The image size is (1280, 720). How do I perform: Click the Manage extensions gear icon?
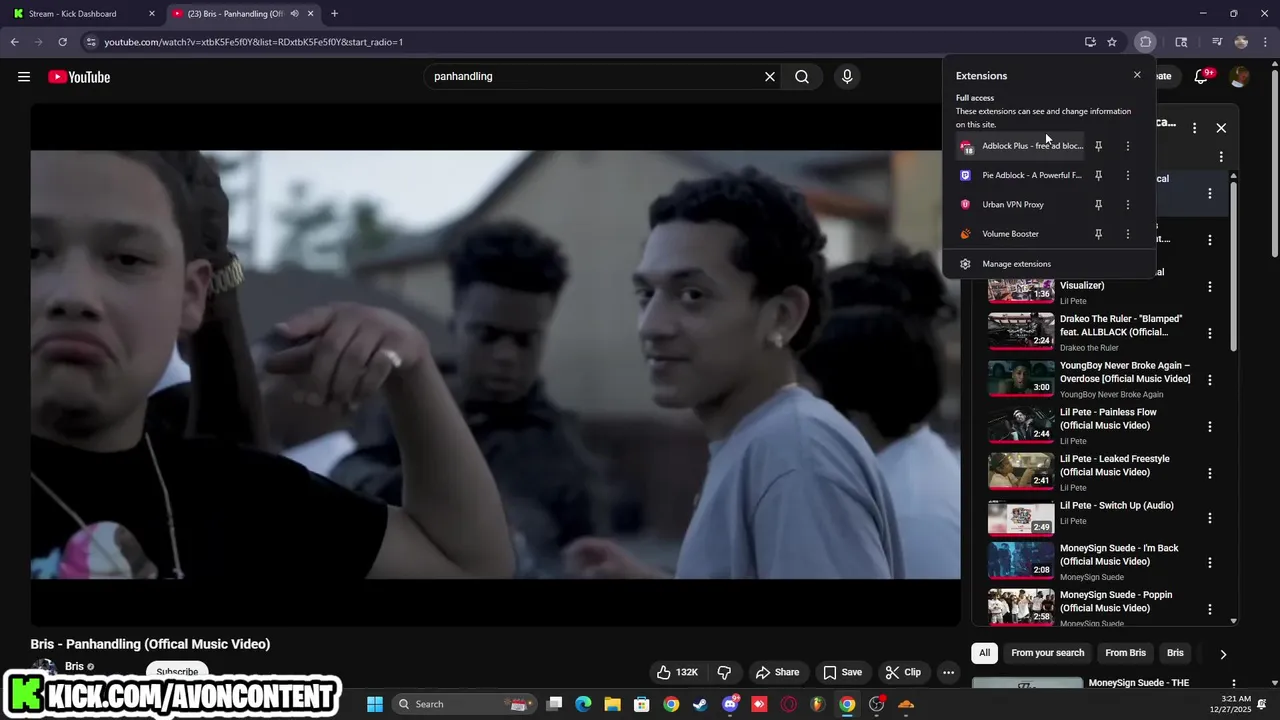[x=965, y=264]
